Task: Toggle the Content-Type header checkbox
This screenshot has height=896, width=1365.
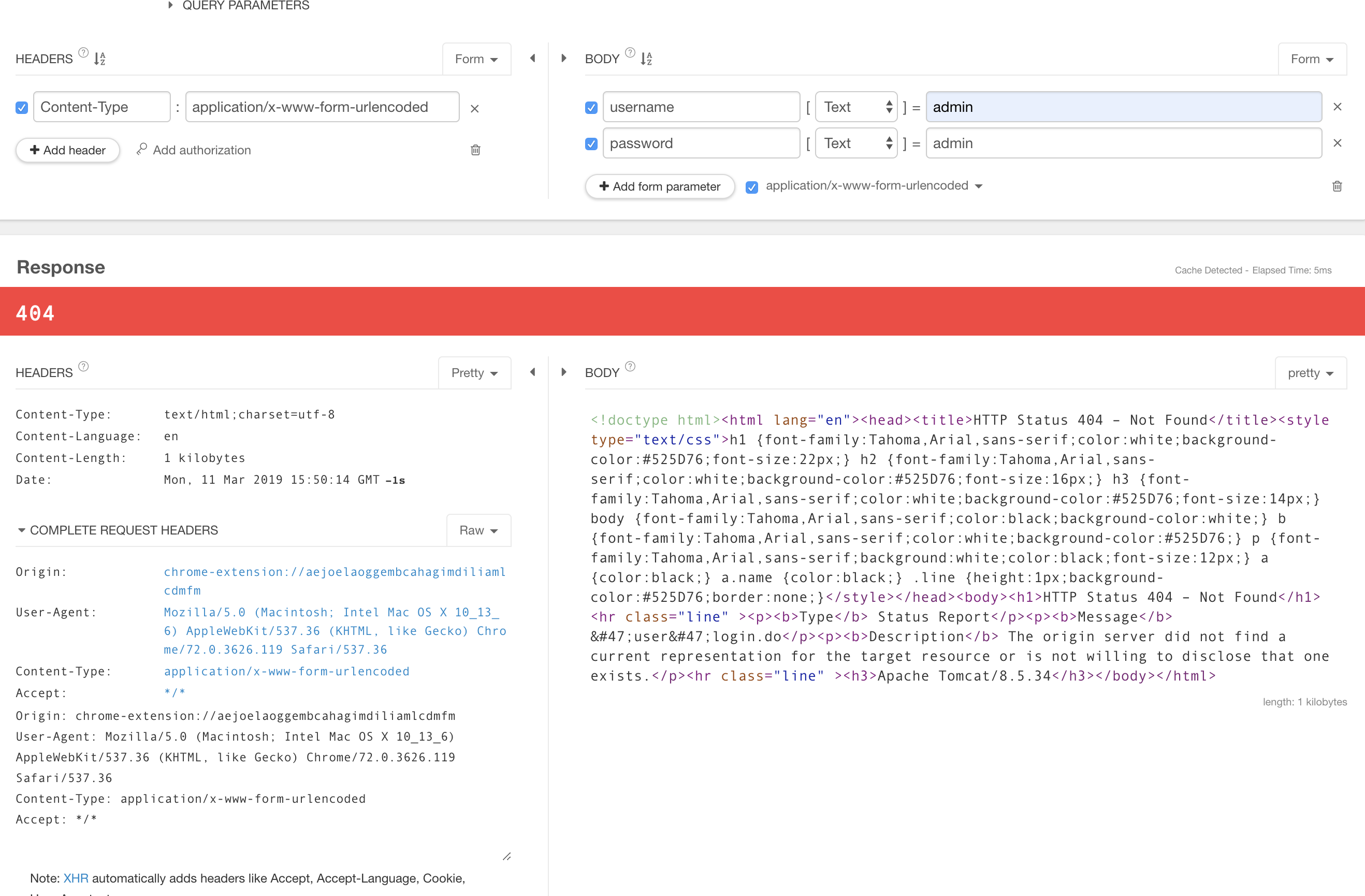Action: [x=23, y=107]
